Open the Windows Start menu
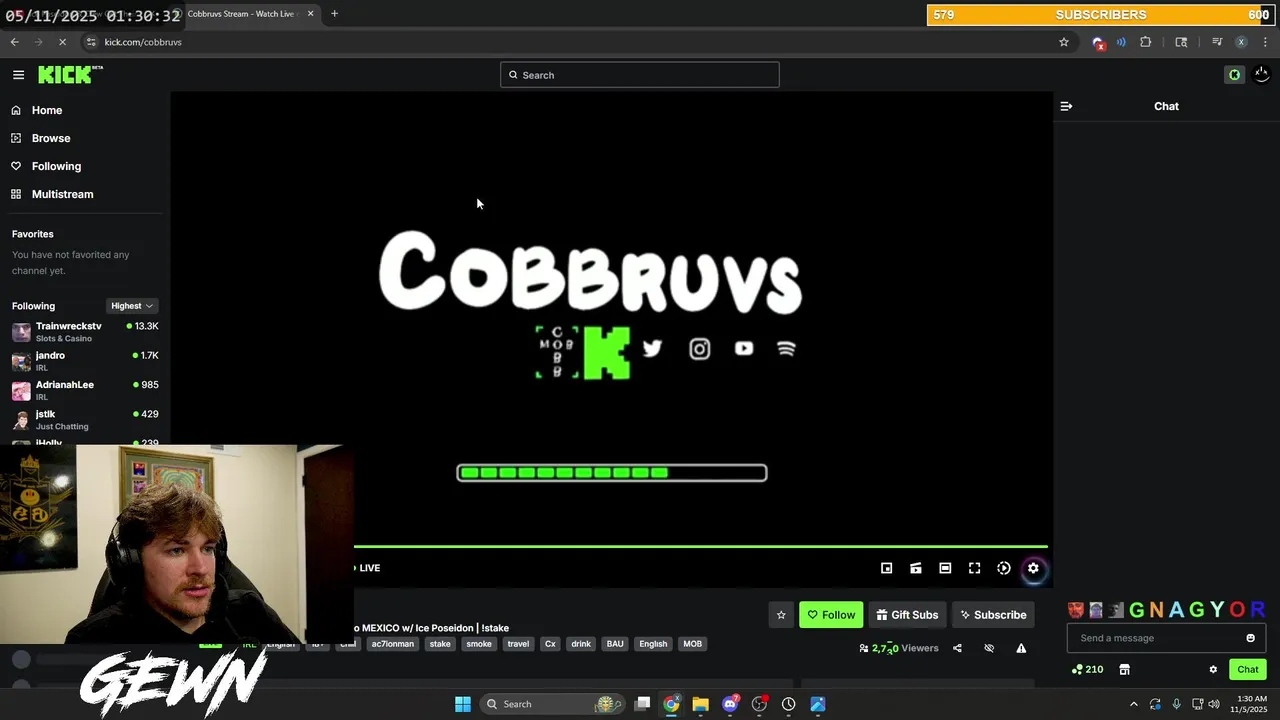1280x720 pixels. point(463,704)
